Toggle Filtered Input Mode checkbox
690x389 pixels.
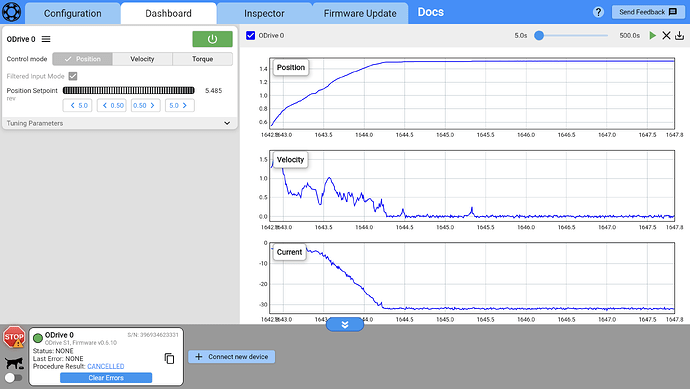73,76
